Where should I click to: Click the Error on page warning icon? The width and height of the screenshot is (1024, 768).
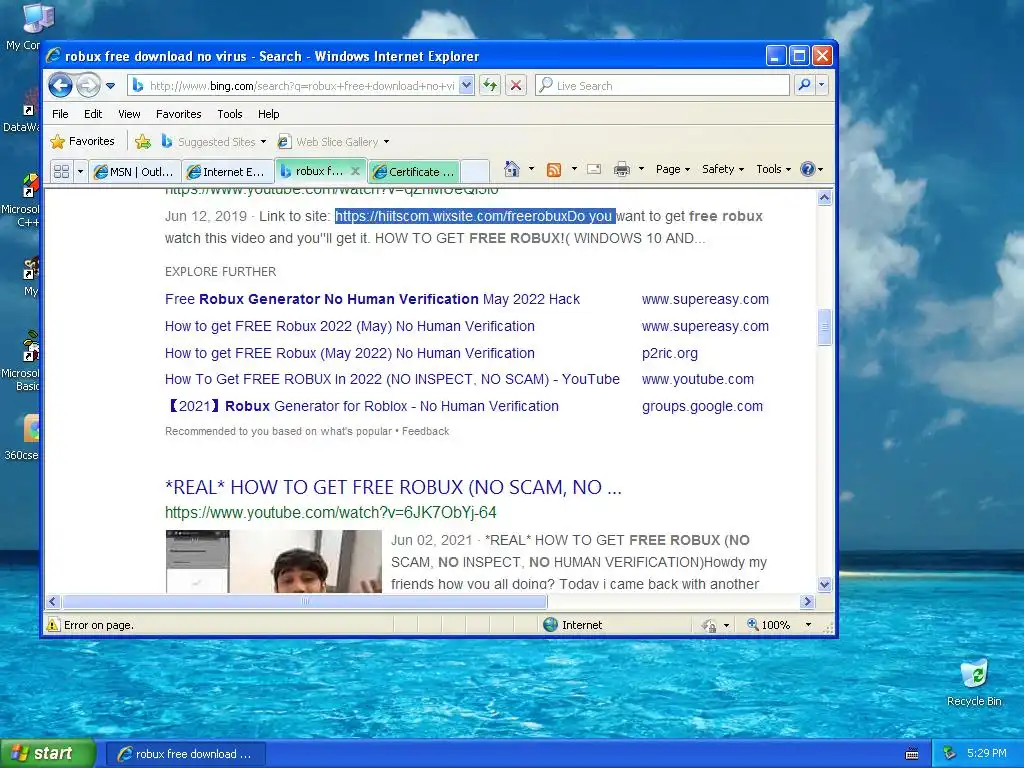point(53,625)
